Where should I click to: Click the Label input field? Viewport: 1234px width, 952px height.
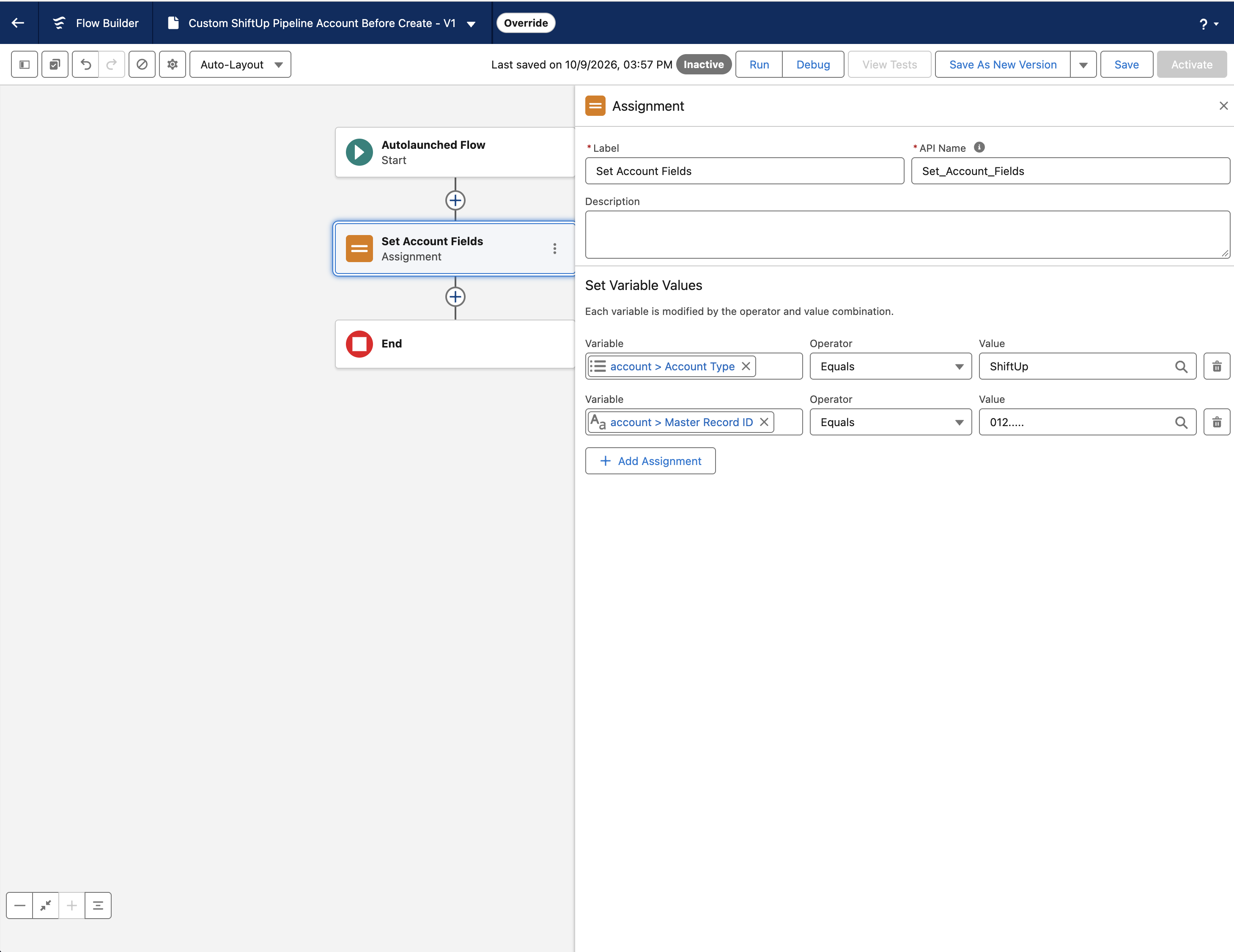click(745, 171)
